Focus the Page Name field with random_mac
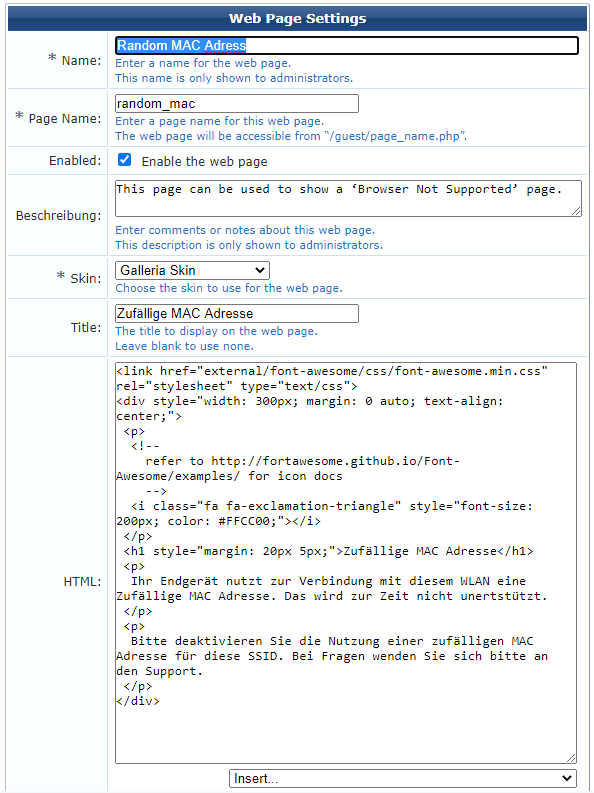 [x=237, y=104]
